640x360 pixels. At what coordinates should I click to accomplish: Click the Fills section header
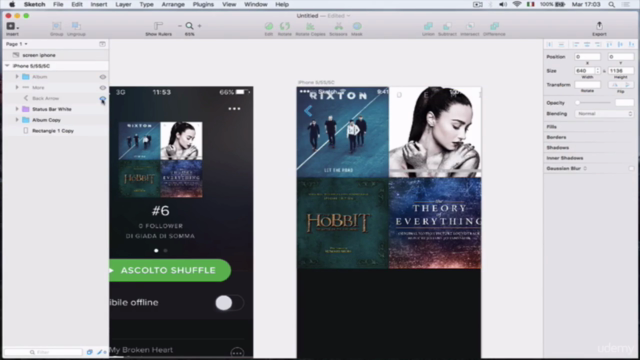[x=551, y=127]
